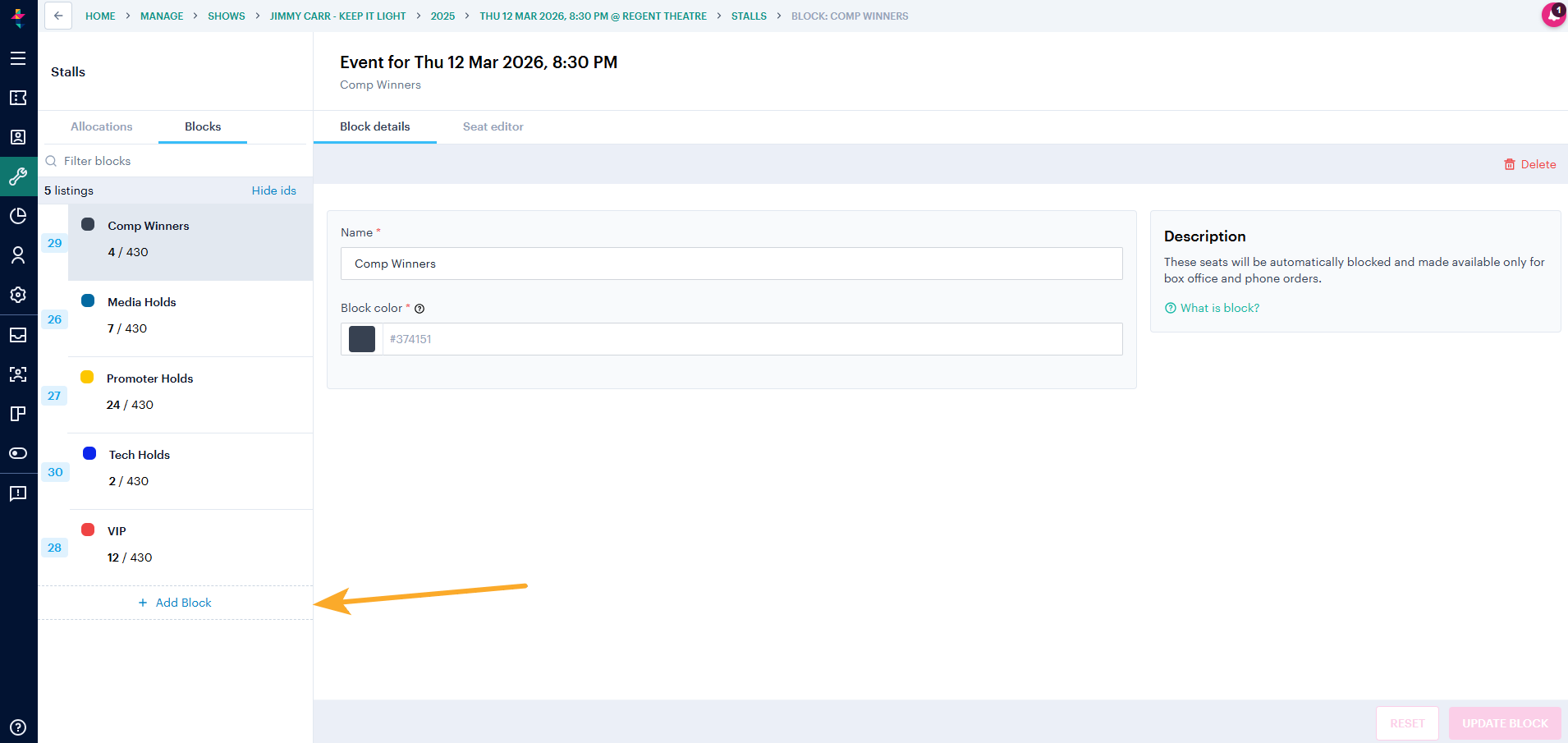The height and width of the screenshot is (743, 1568).
Task: Click the Filter blocks search field
Action: 177,161
